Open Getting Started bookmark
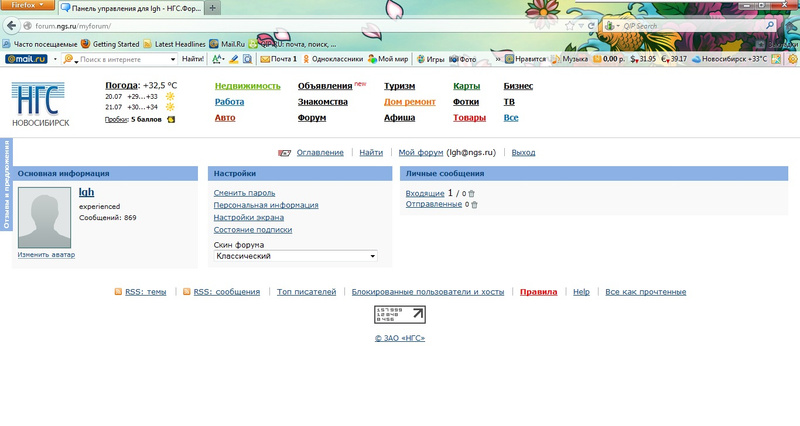This screenshot has height=426, width=800. [110, 44]
